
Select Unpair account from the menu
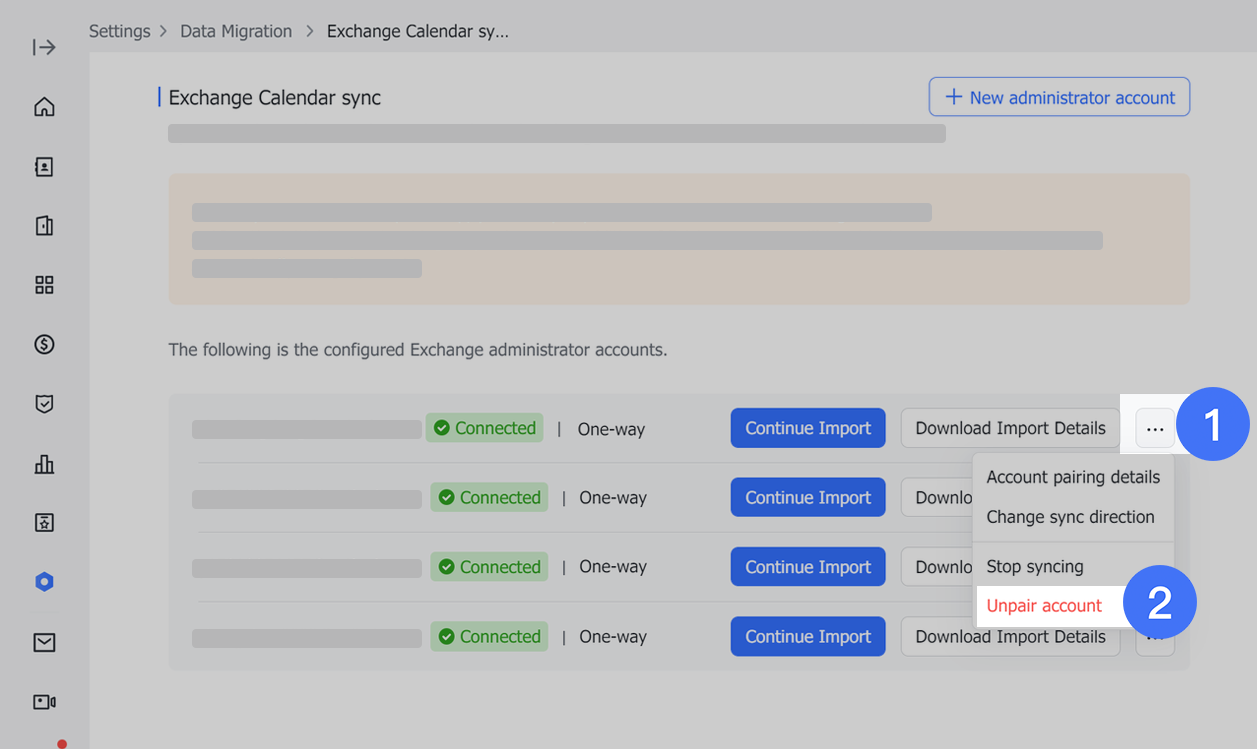[1044, 605]
